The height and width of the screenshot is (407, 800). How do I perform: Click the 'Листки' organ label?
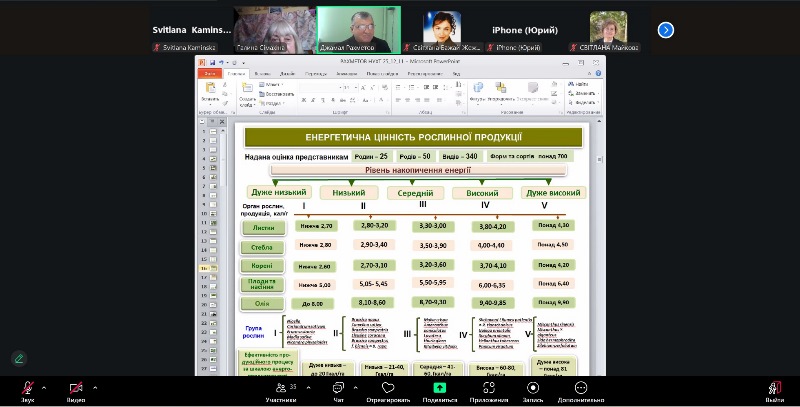263,228
